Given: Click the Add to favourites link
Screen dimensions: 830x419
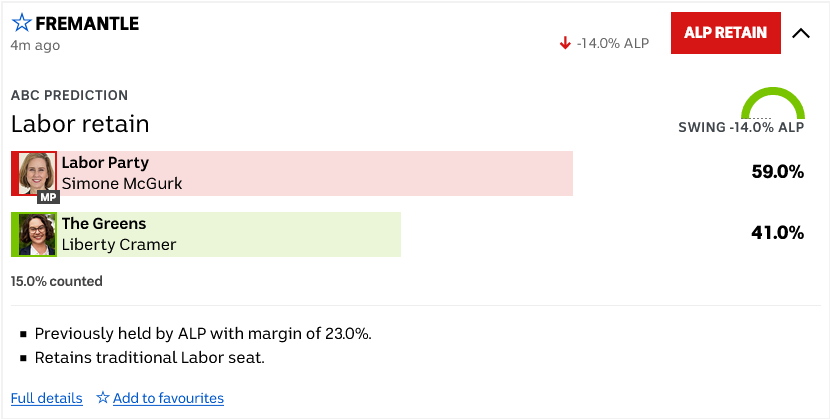Looking at the screenshot, I should (x=168, y=398).
